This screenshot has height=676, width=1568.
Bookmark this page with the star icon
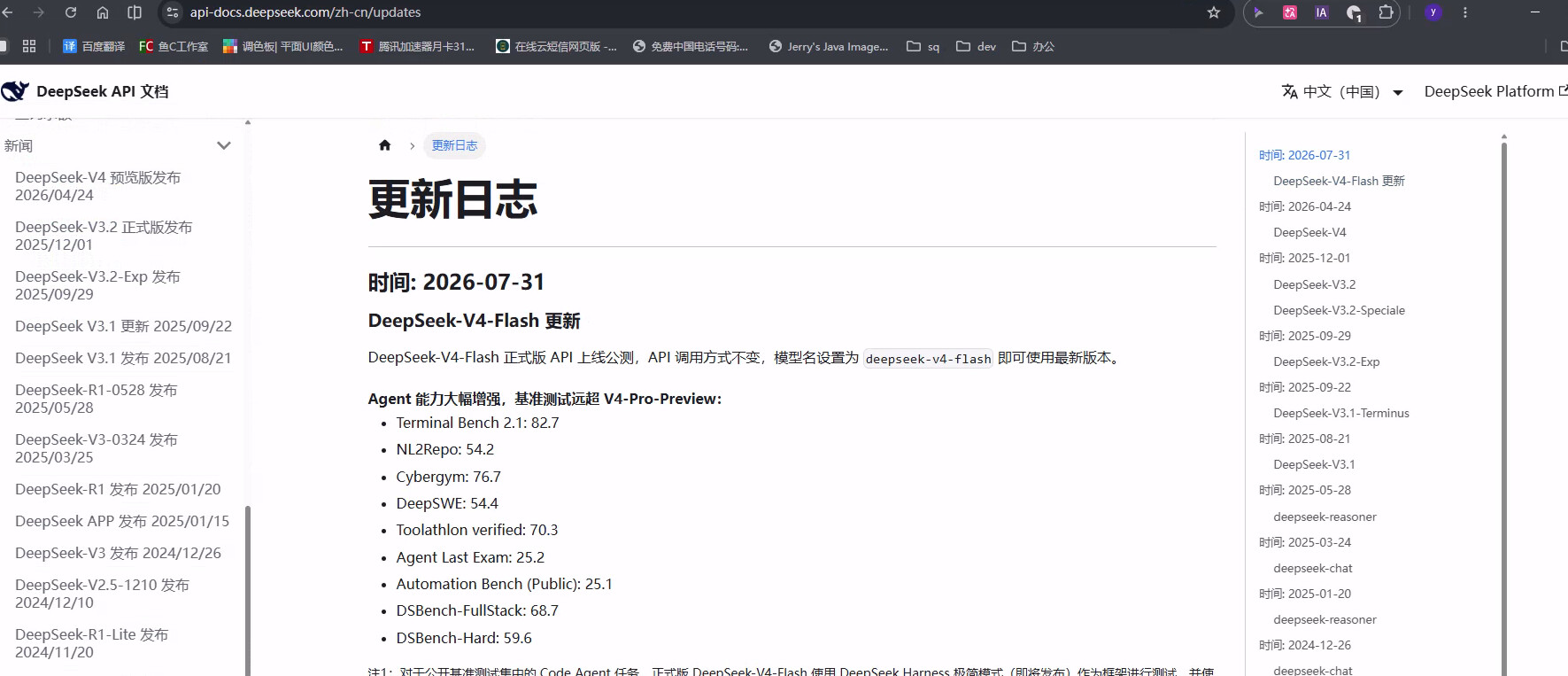point(1214,12)
